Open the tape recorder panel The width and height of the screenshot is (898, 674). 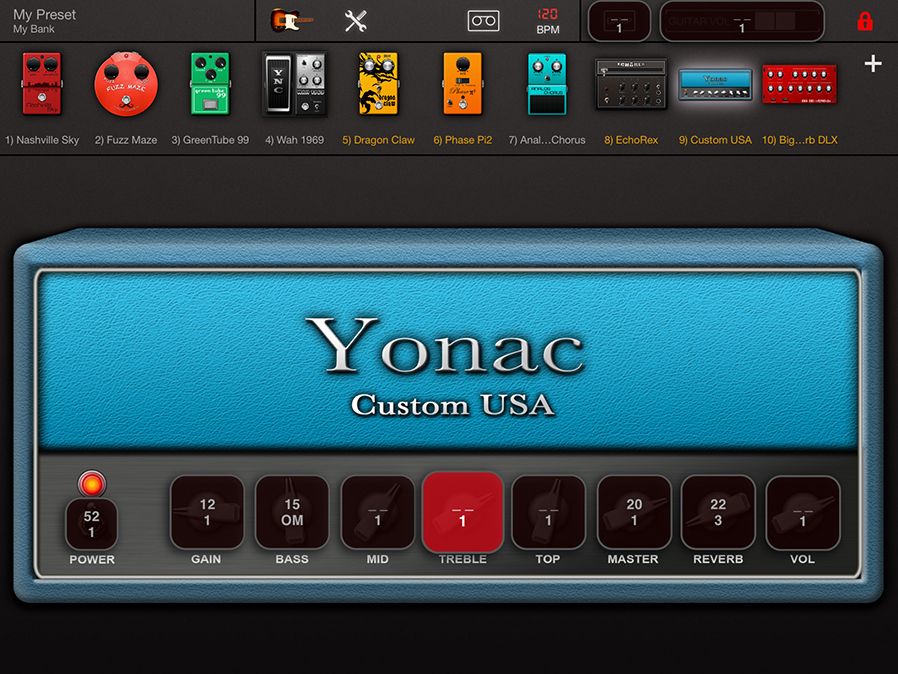[483, 19]
